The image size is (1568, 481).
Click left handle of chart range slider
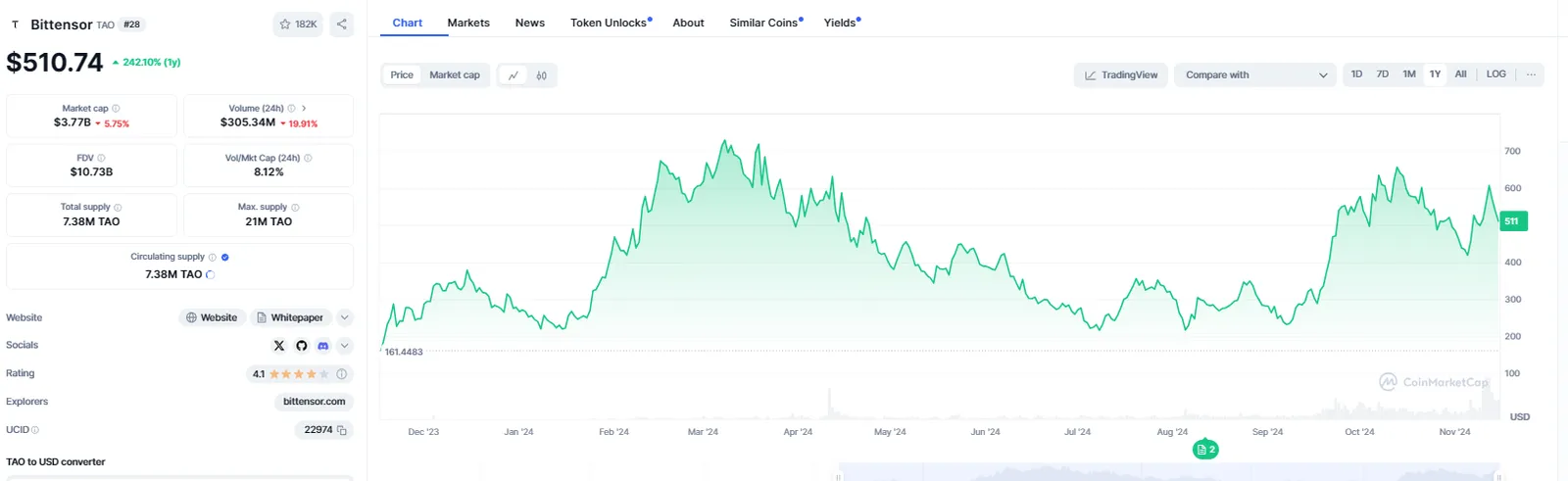[838, 476]
